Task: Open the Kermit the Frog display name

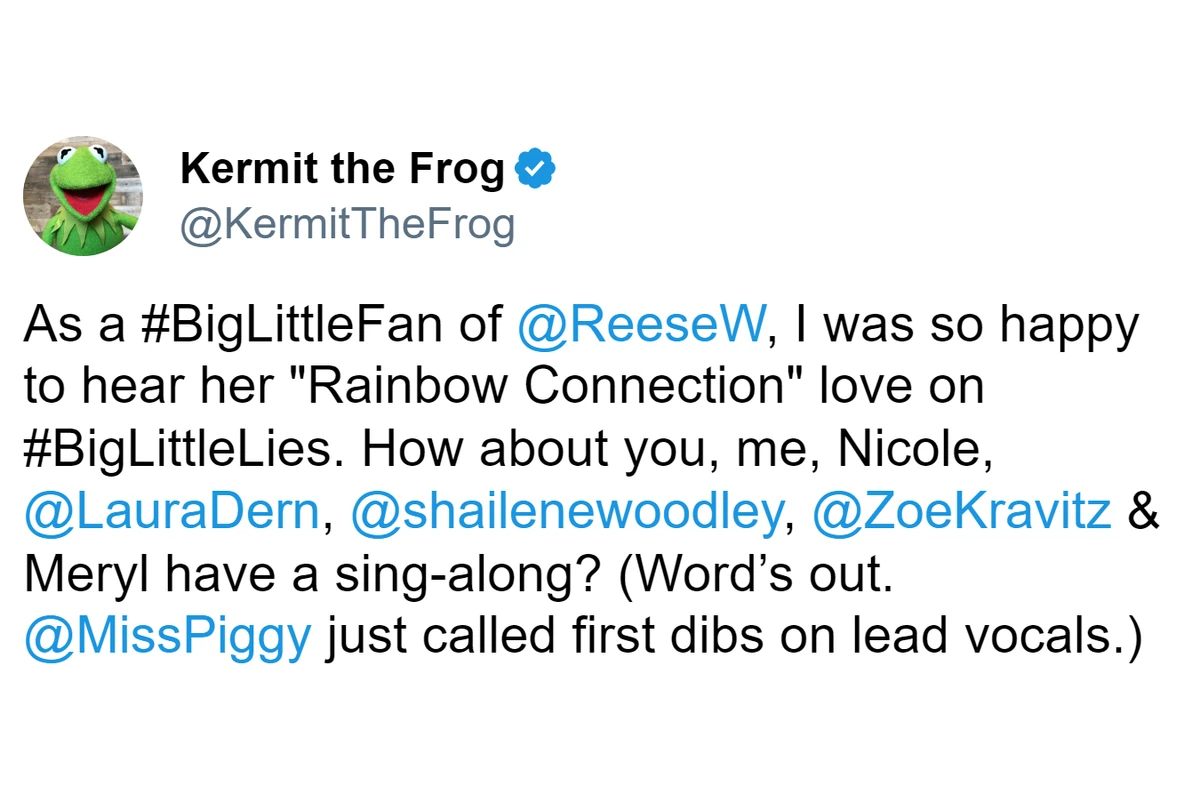Action: [342, 170]
